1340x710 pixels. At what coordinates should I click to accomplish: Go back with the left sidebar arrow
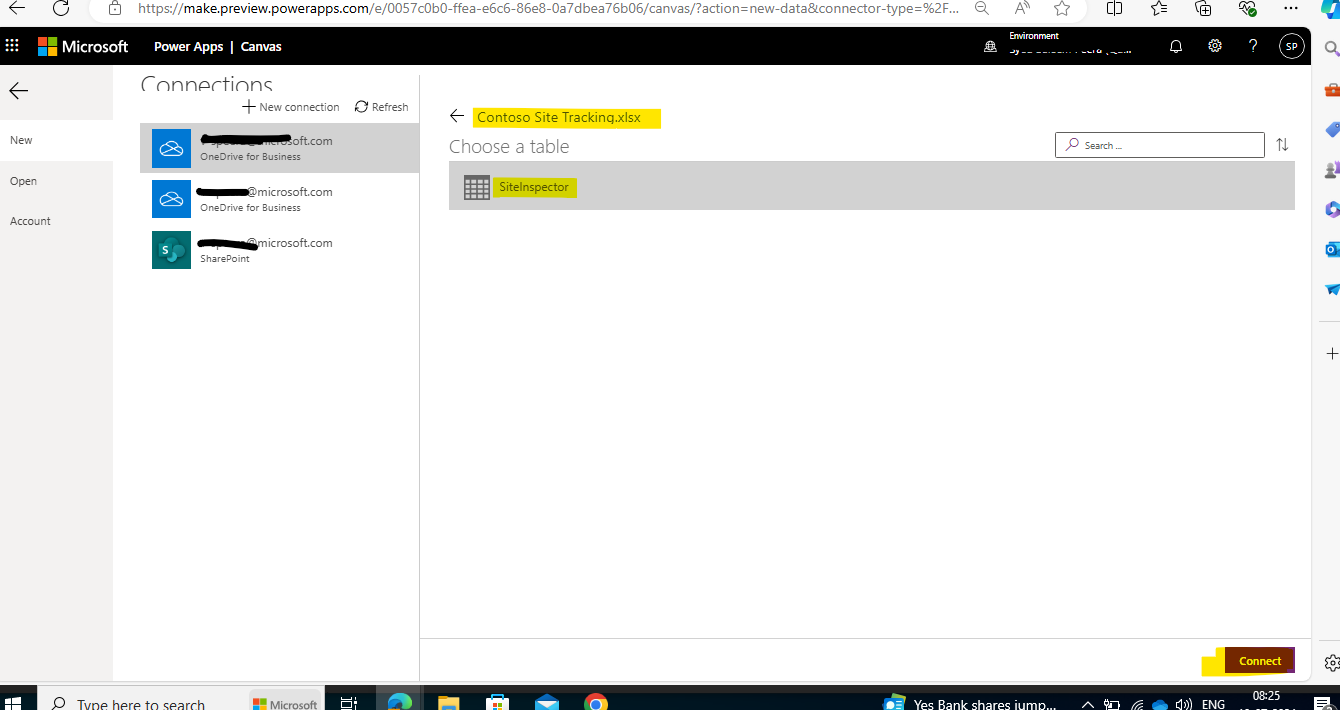(x=18, y=91)
